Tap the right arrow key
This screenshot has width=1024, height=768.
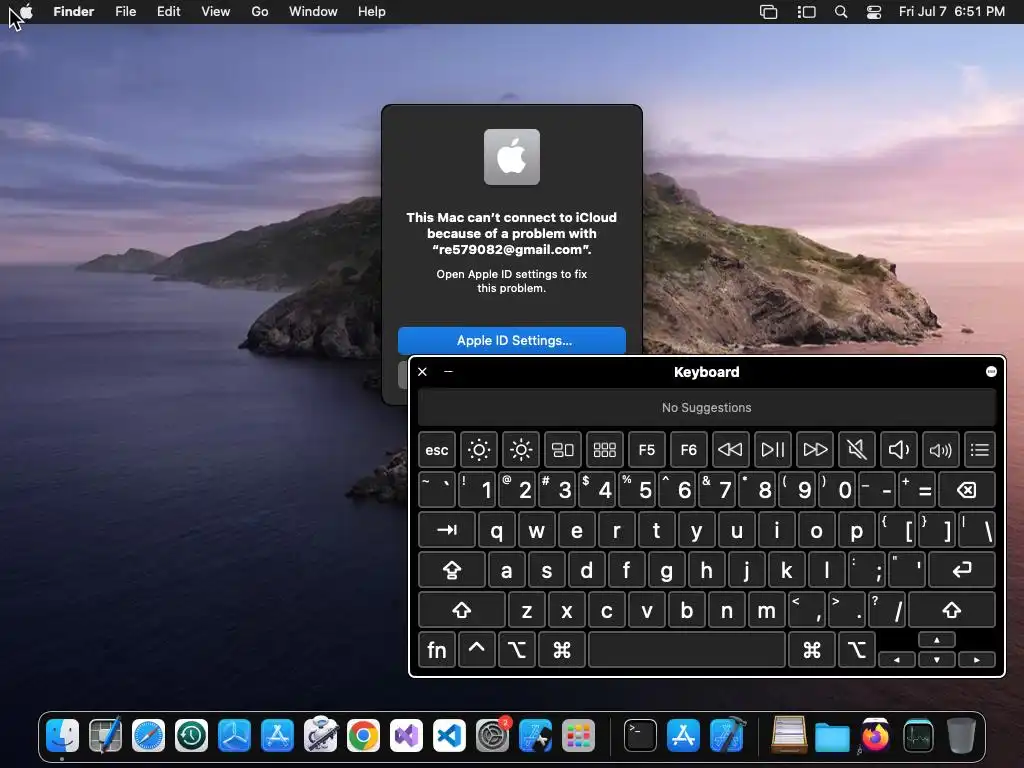(976, 660)
